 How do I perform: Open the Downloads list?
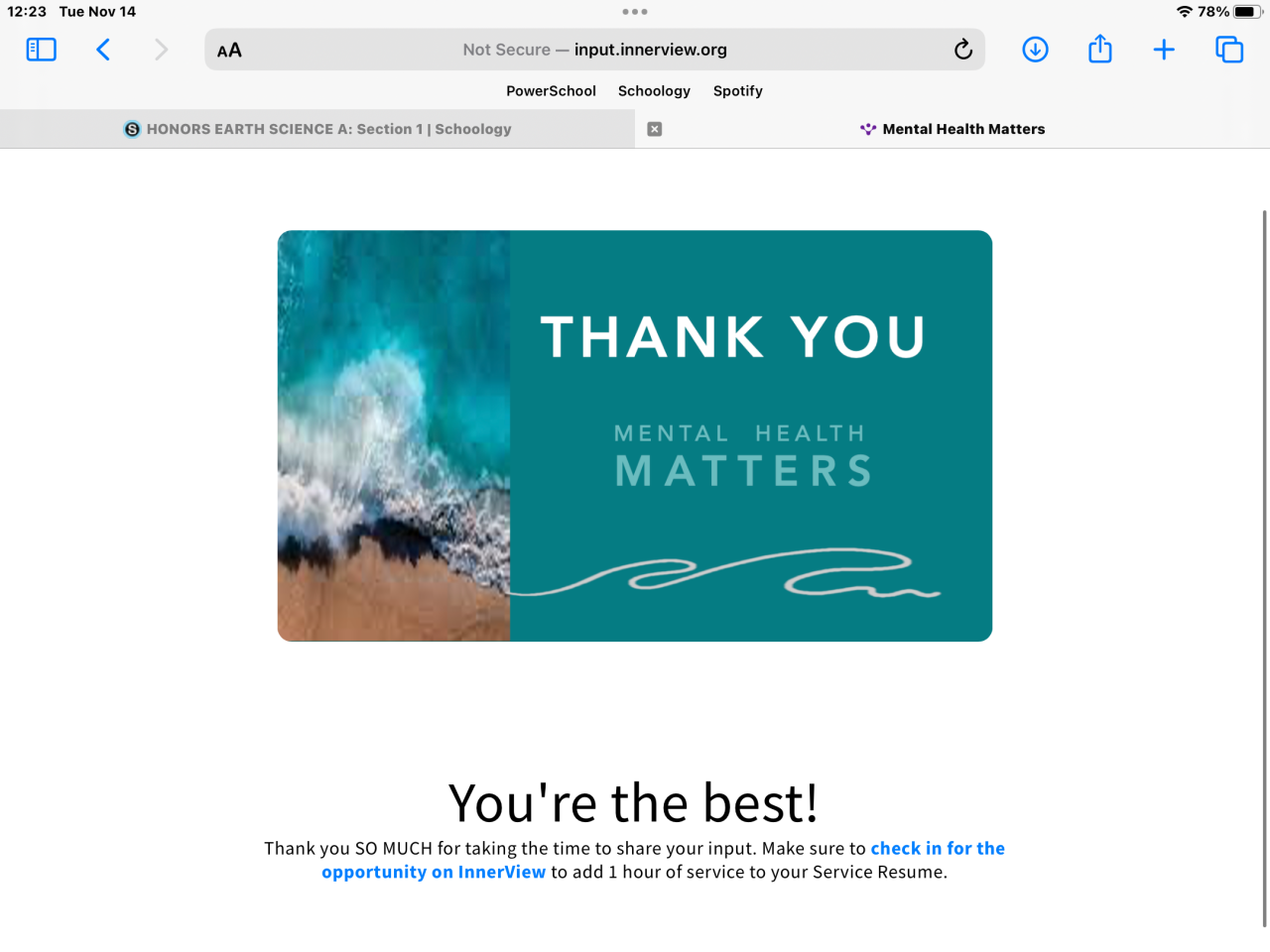point(1035,50)
